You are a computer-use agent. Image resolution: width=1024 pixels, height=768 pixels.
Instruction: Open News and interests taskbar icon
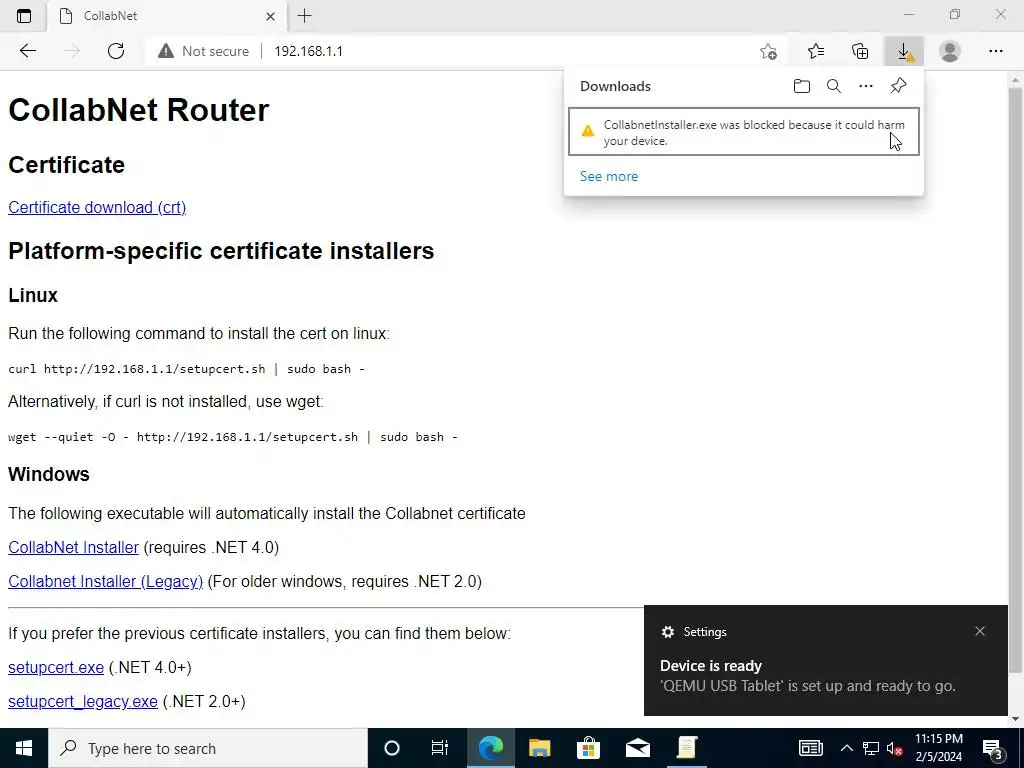coord(810,748)
